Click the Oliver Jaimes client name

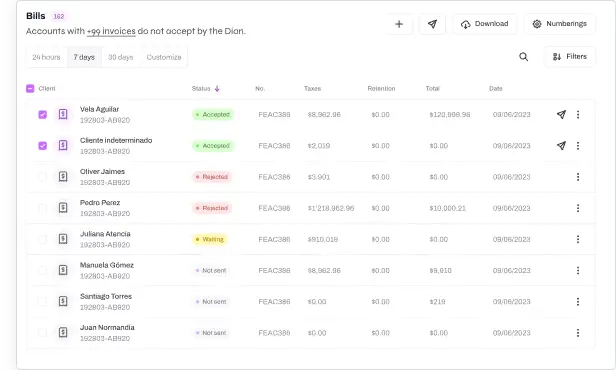click(x=102, y=172)
